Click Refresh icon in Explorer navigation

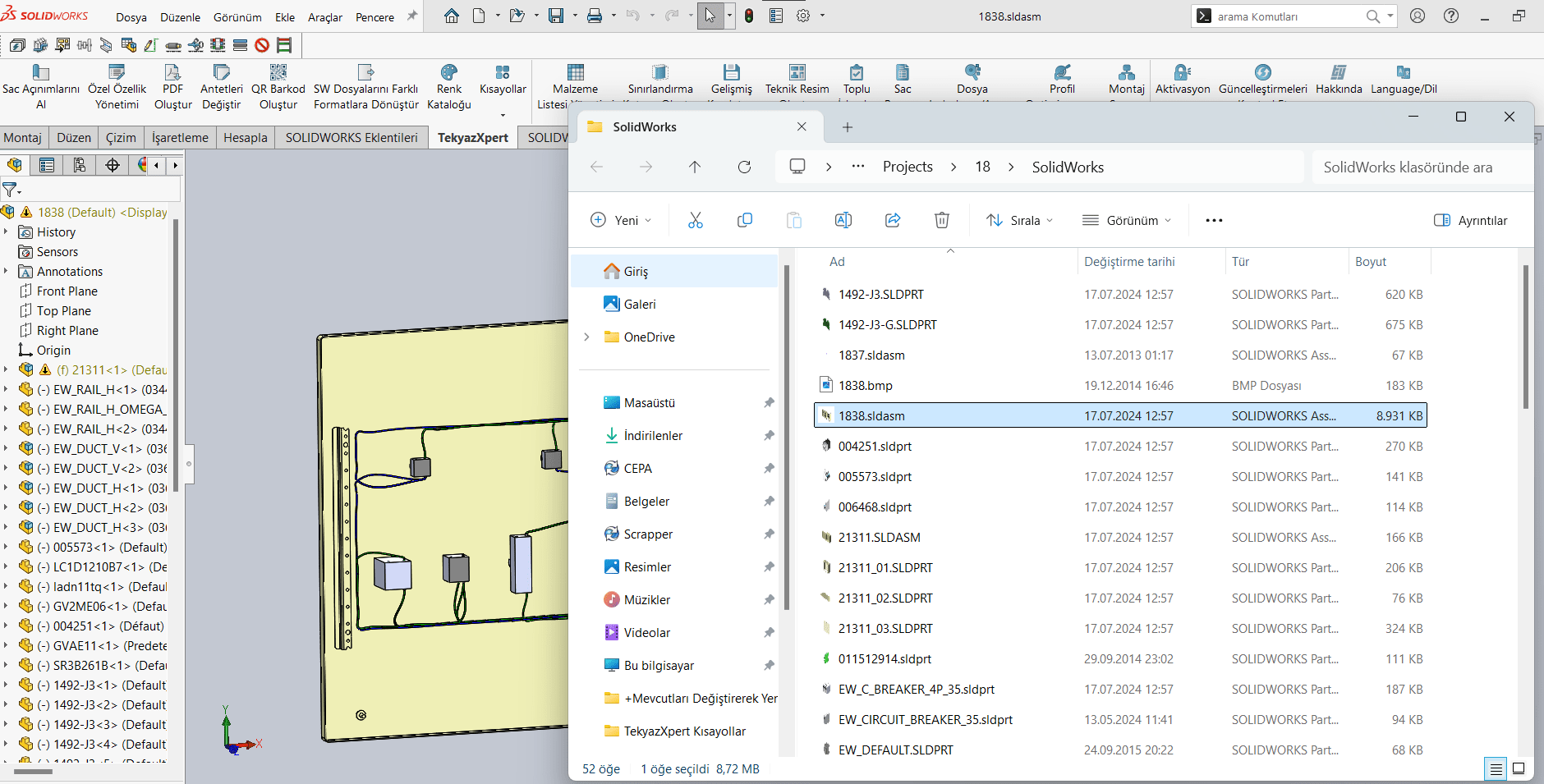coord(744,167)
